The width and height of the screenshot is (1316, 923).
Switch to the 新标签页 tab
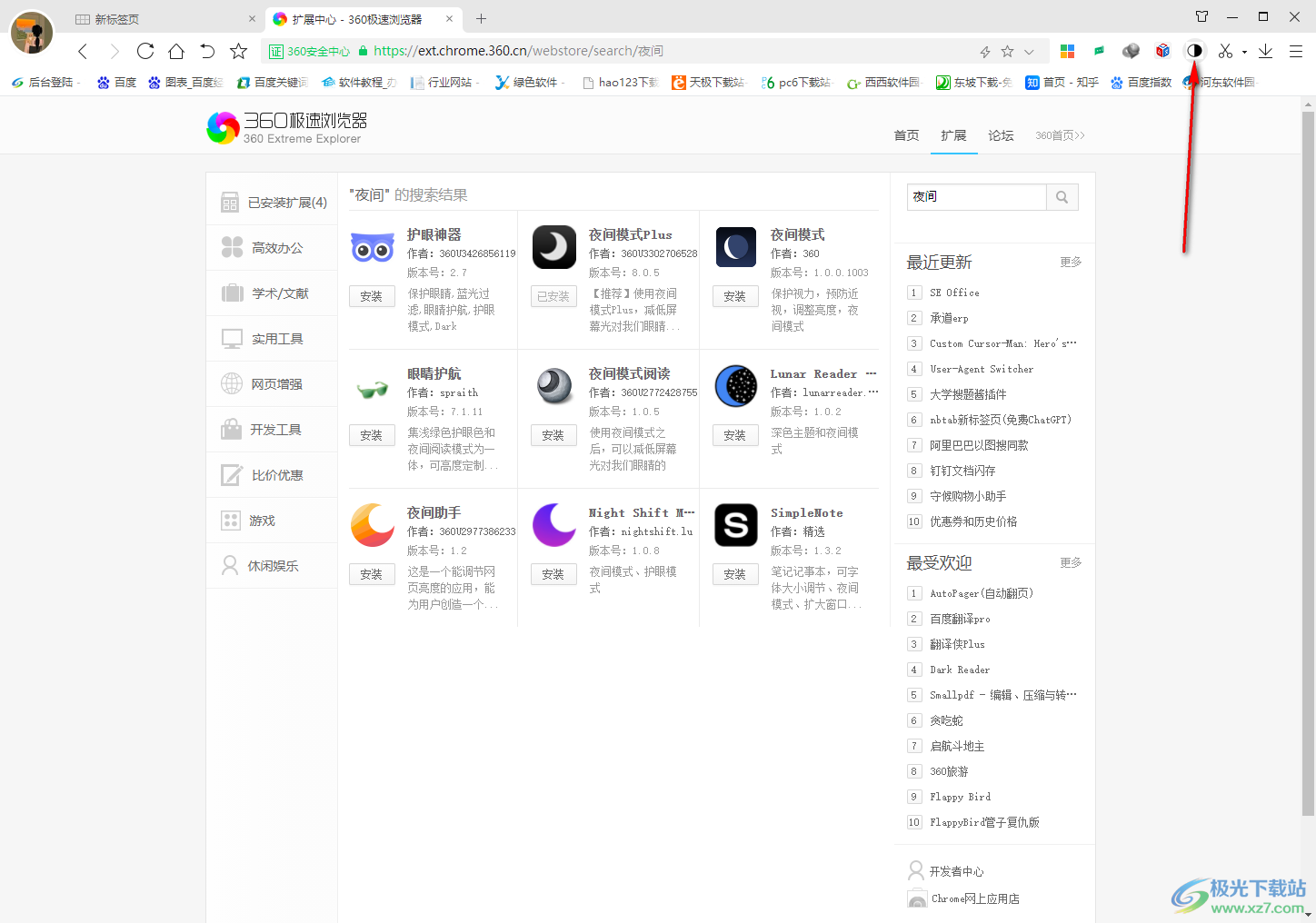click(x=162, y=19)
